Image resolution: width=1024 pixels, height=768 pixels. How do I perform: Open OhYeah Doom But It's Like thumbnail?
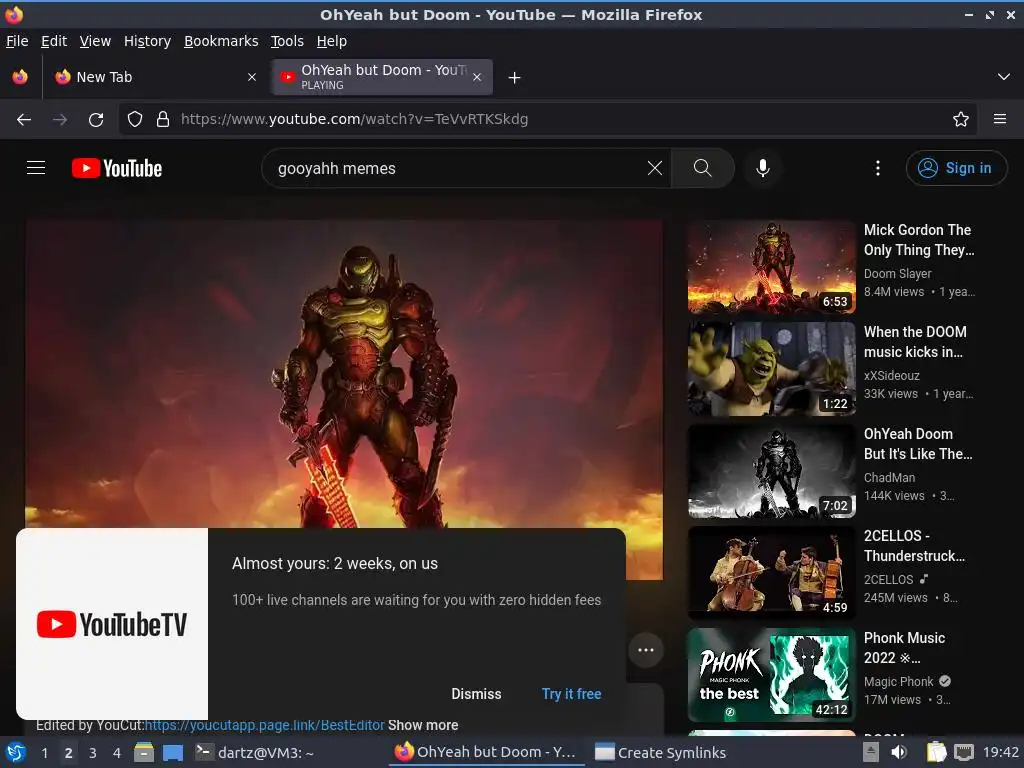click(771, 471)
